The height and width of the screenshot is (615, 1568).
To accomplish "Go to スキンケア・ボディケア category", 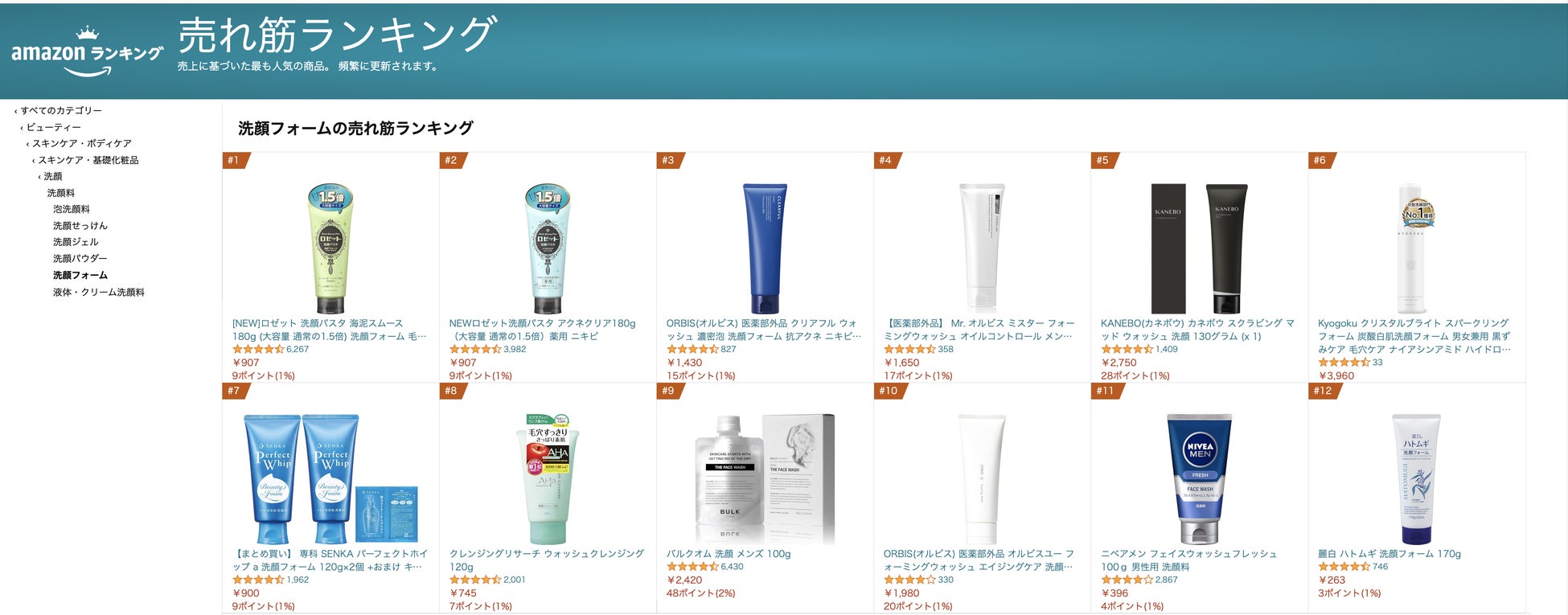I will click(x=81, y=143).
